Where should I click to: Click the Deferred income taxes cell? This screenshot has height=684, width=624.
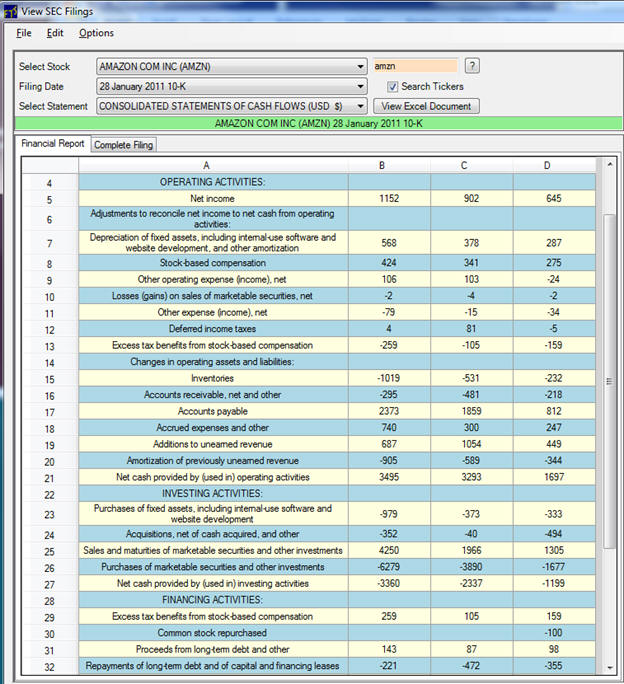pyautogui.click(x=213, y=329)
